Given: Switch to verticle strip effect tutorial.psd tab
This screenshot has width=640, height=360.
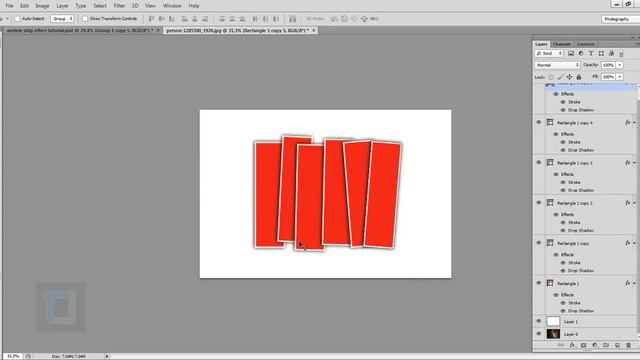Looking at the screenshot, I should pyautogui.click(x=82, y=31).
